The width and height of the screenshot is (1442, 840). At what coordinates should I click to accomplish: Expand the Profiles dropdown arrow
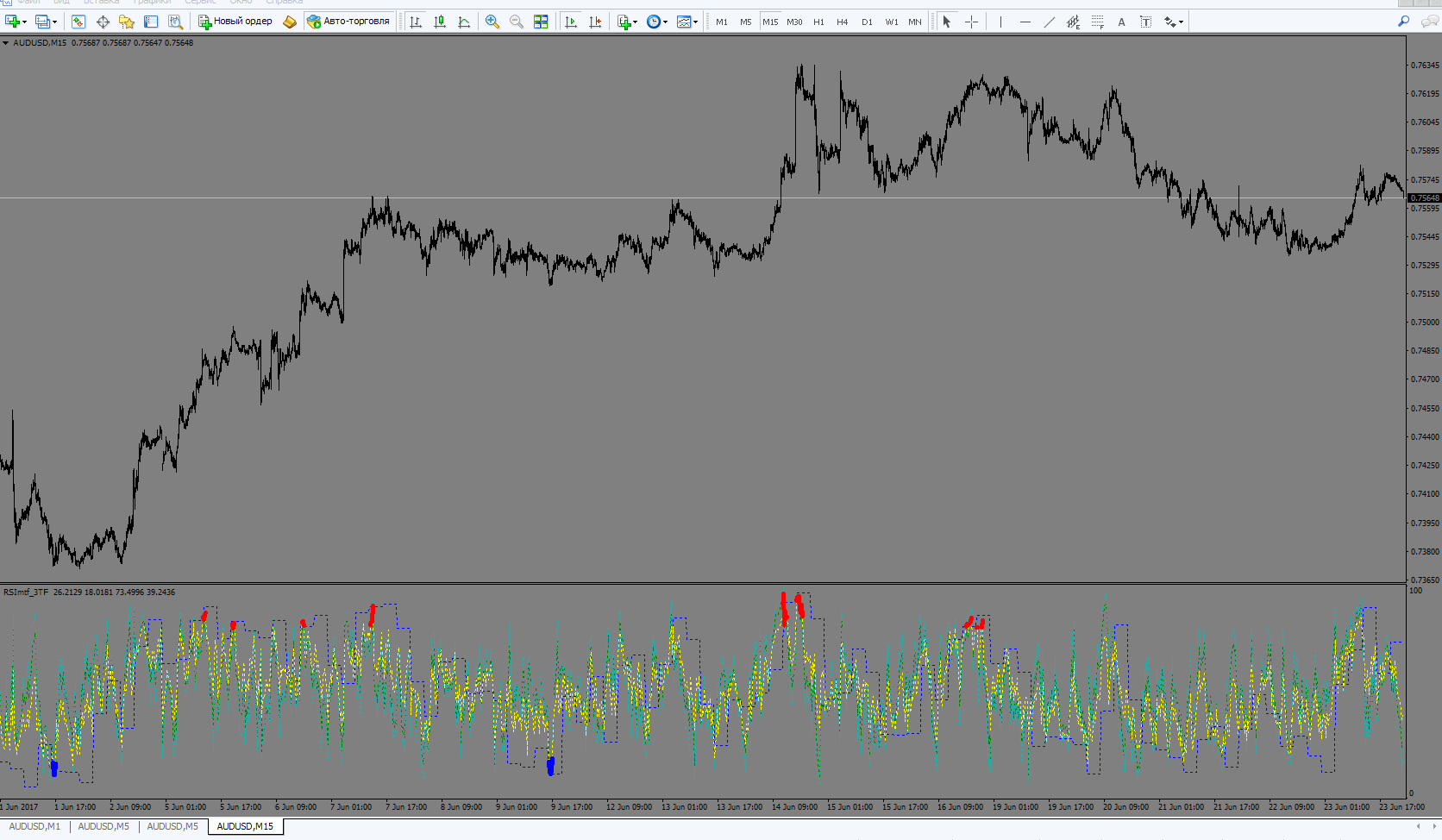click(54, 22)
